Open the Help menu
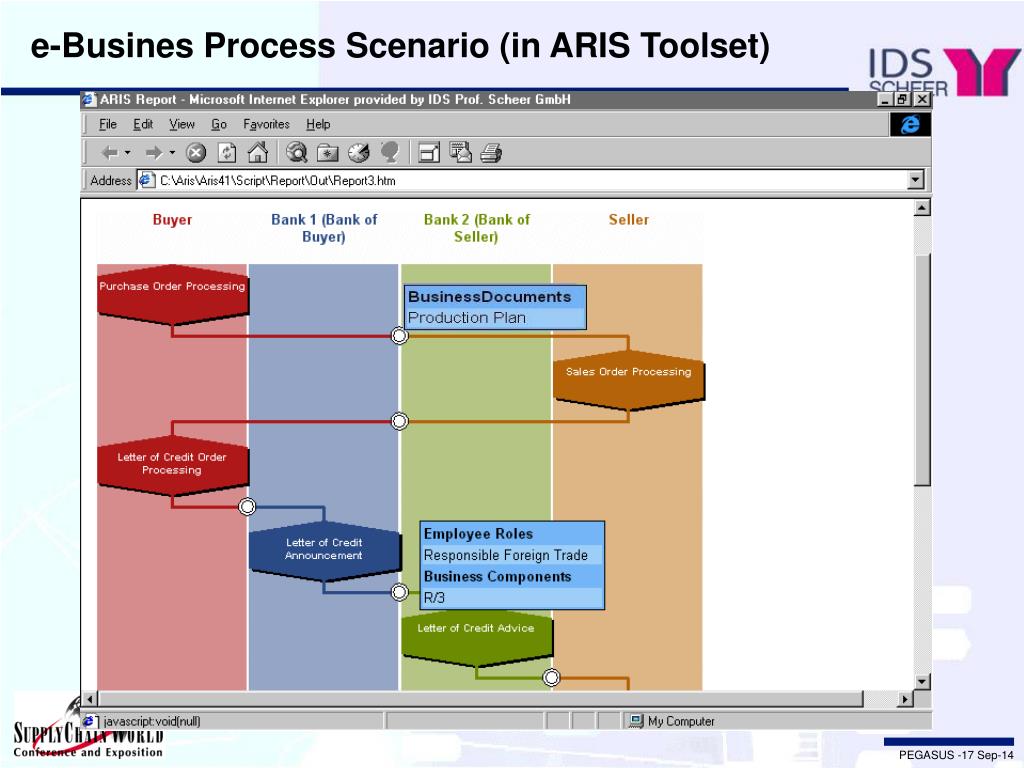 tap(318, 124)
